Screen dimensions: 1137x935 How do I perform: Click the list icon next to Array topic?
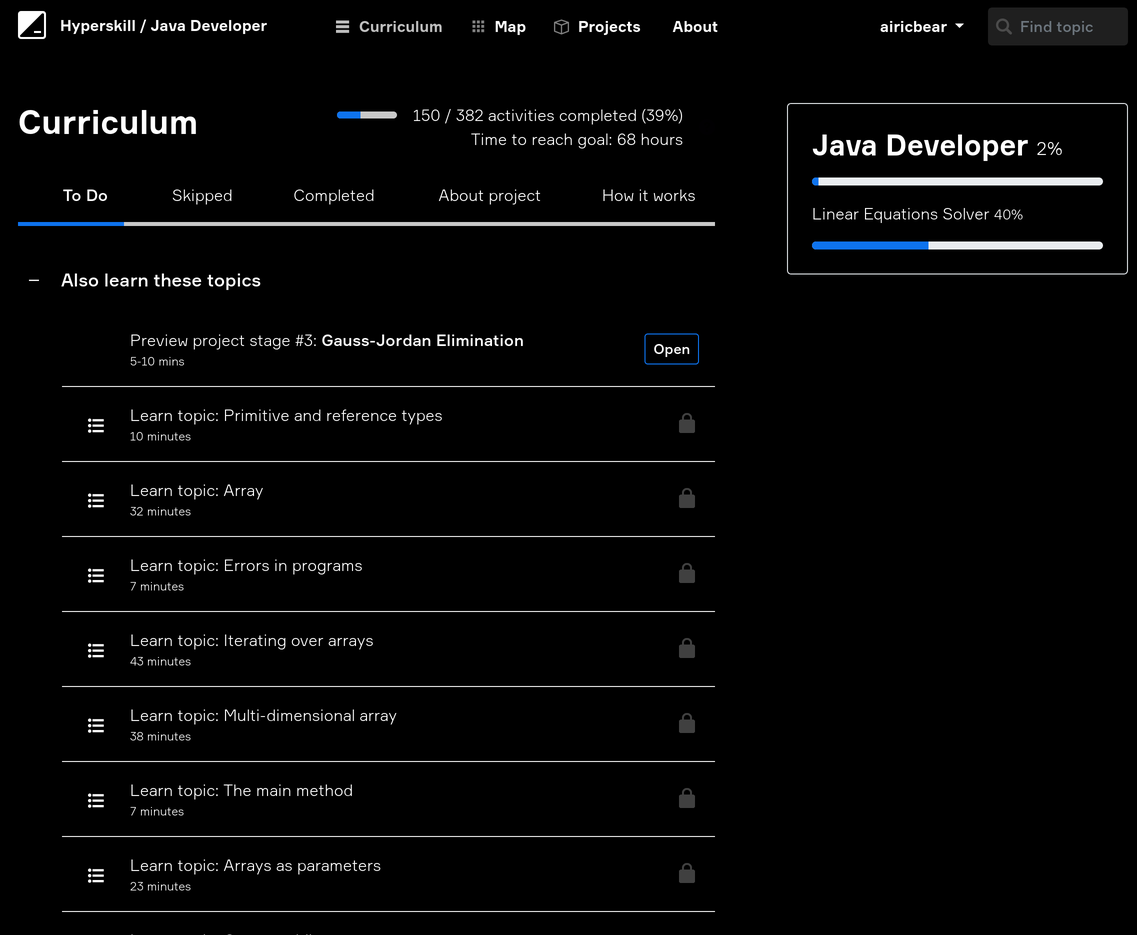tap(96, 500)
